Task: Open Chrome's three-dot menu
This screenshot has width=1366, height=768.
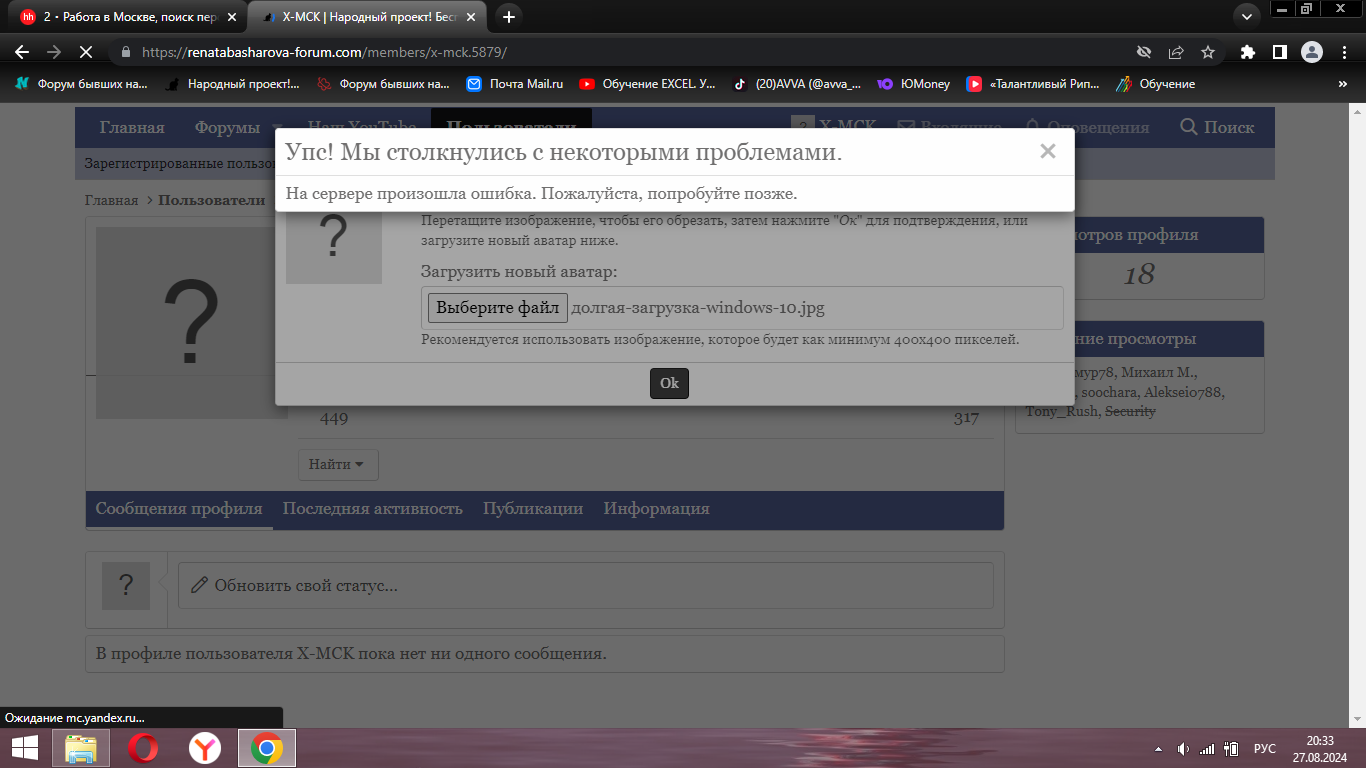Action: click(1343, 52)
